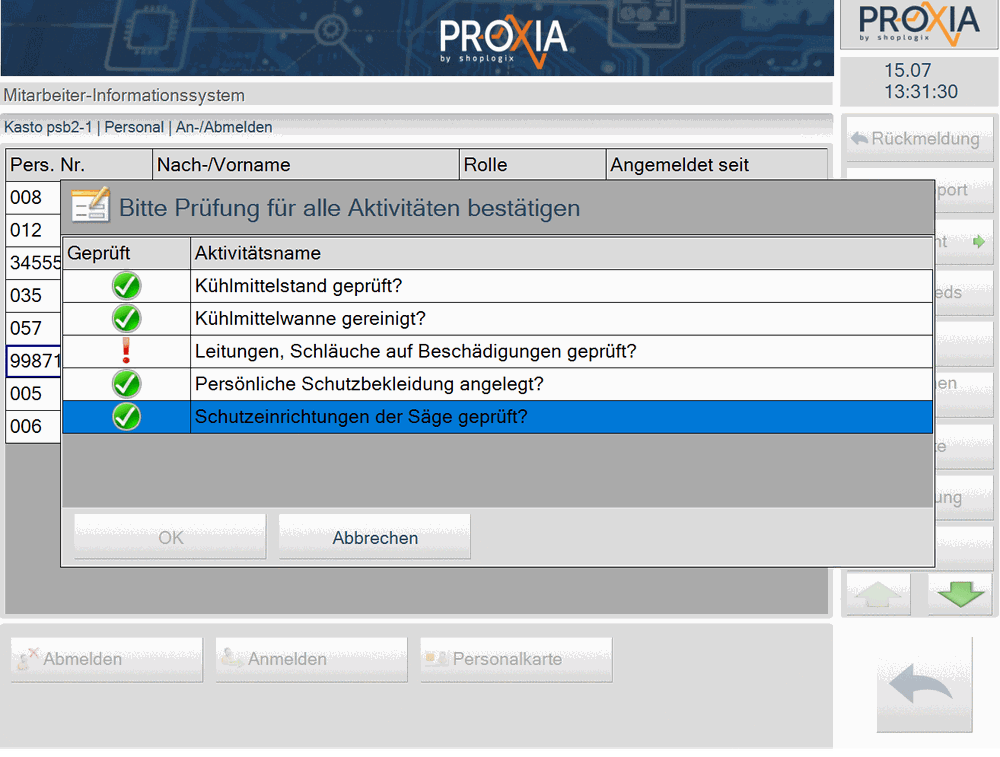Viewport: 1000px width, 757px height.
Task: Click the green down arrow icon
Action: pyautogui.click(x=961, y=594)
